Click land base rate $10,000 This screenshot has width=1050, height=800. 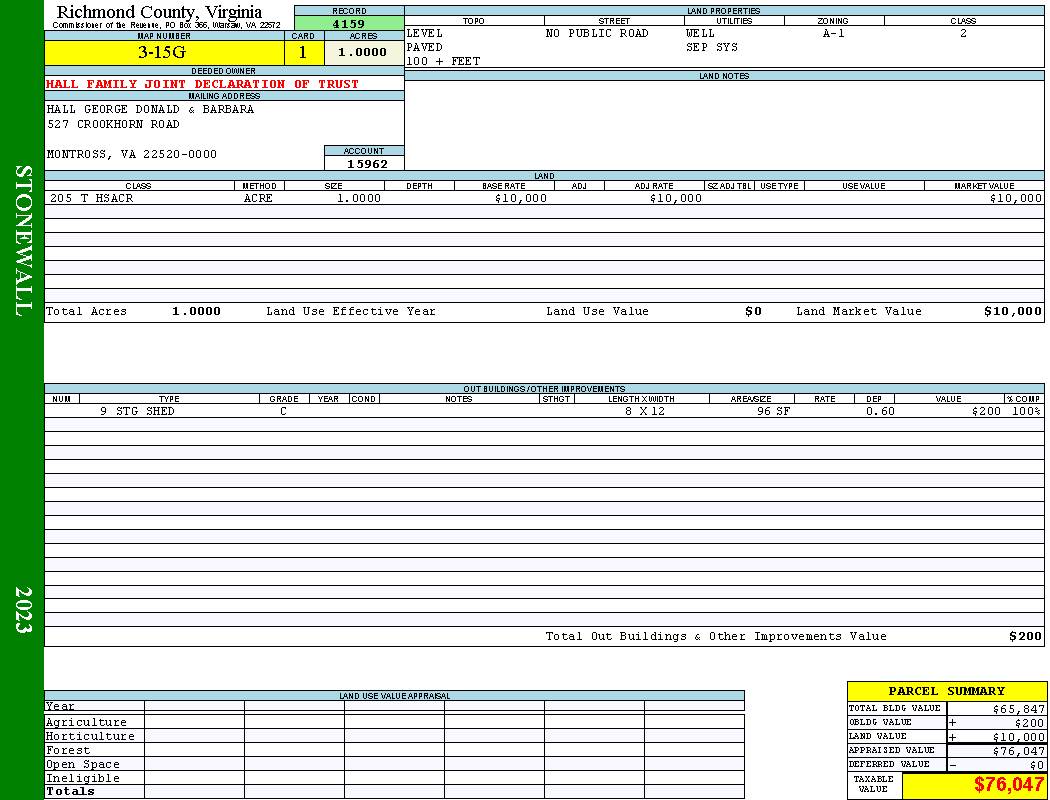(x=521, y=198)
